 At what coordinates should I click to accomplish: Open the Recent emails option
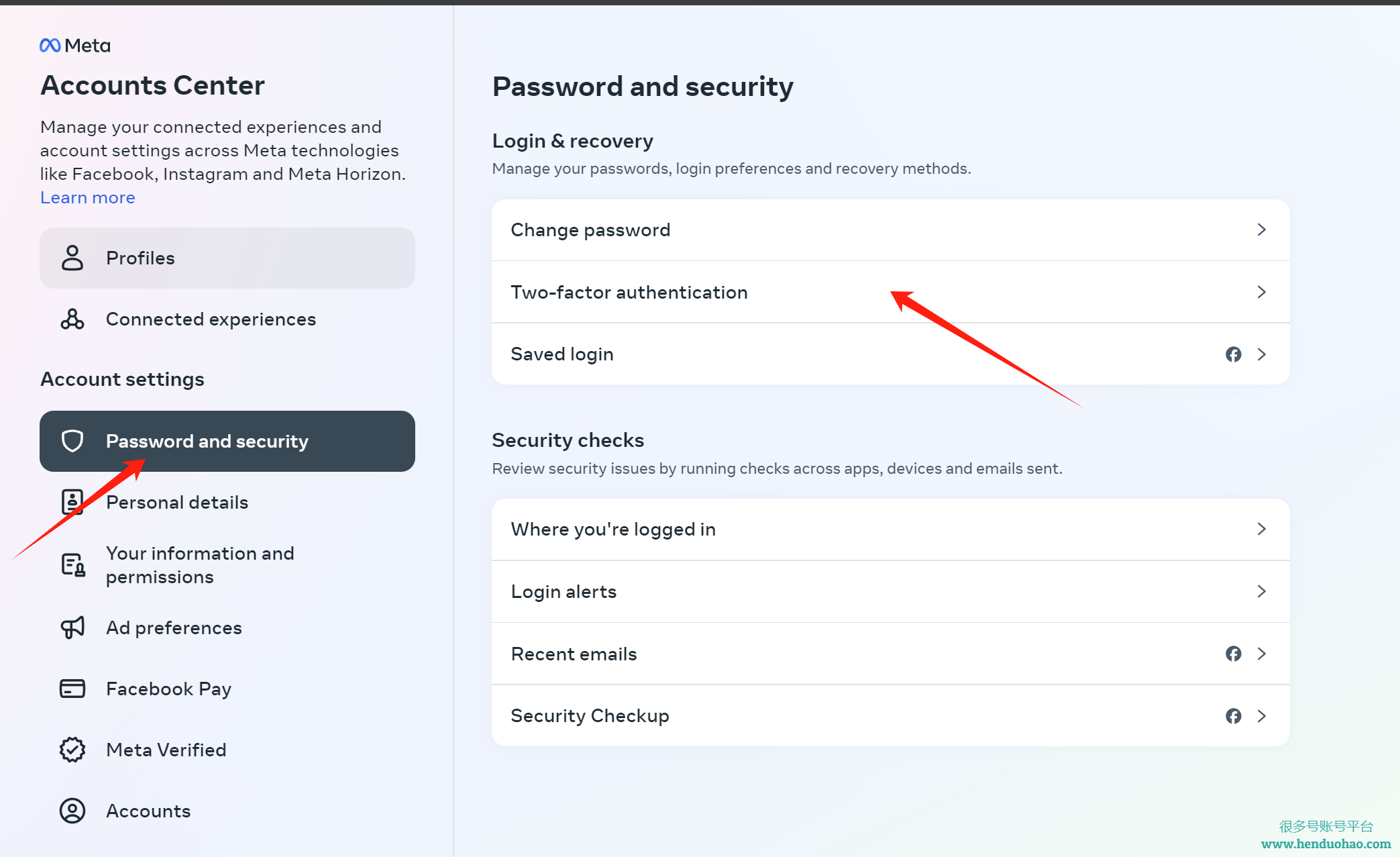(891, 654)
